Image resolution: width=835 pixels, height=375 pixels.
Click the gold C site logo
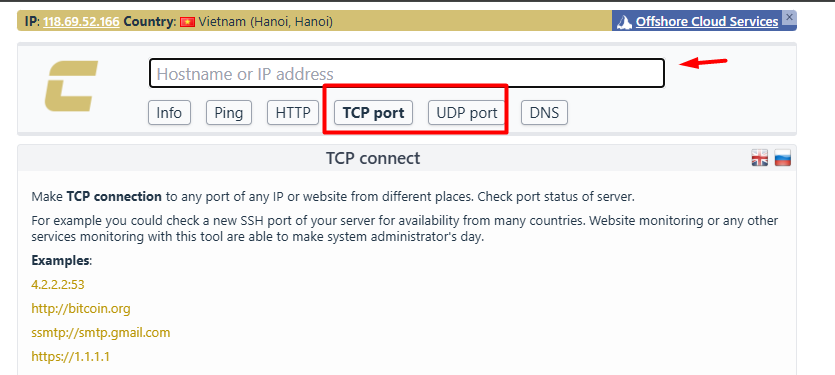pos(71,86)
